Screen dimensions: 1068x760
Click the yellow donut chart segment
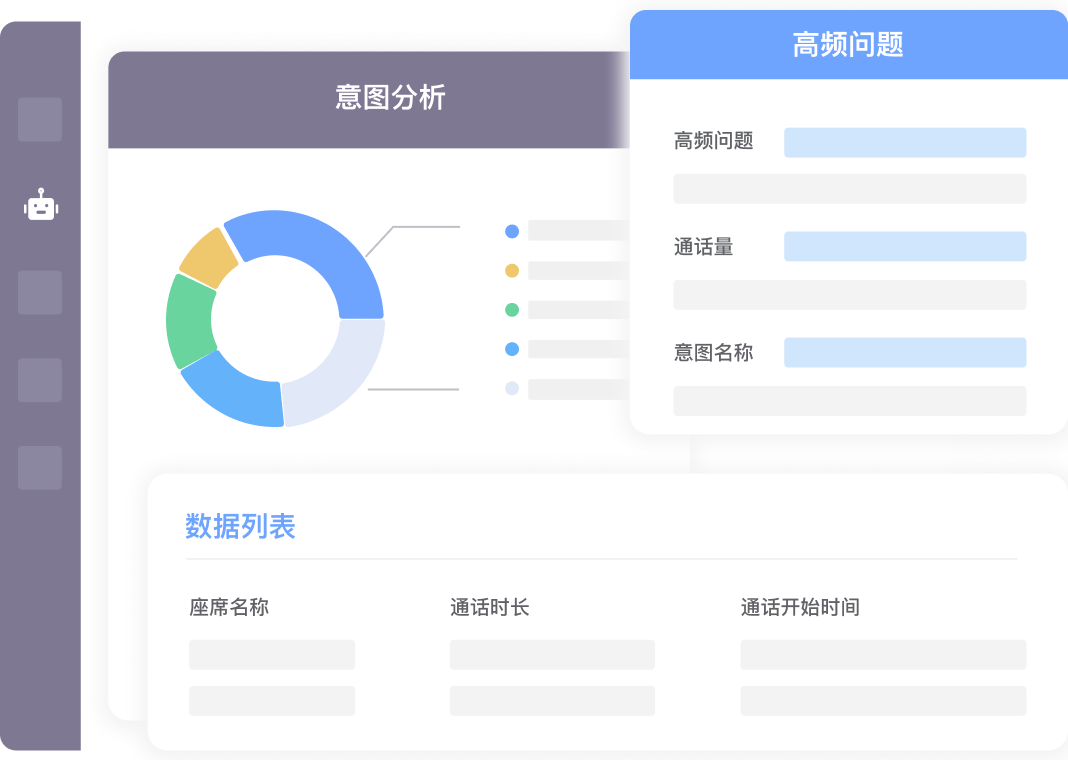[x=208, y=256]
